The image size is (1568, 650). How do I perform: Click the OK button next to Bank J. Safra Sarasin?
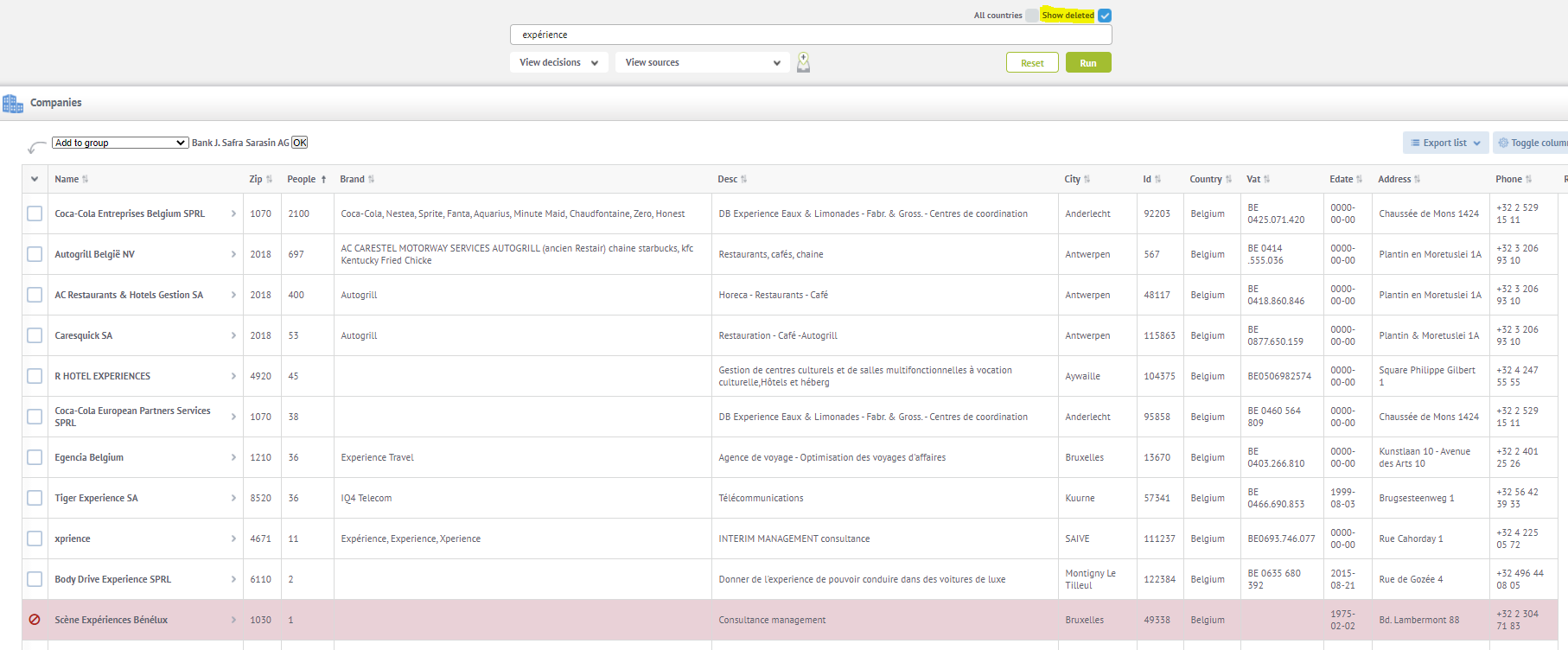299,143
